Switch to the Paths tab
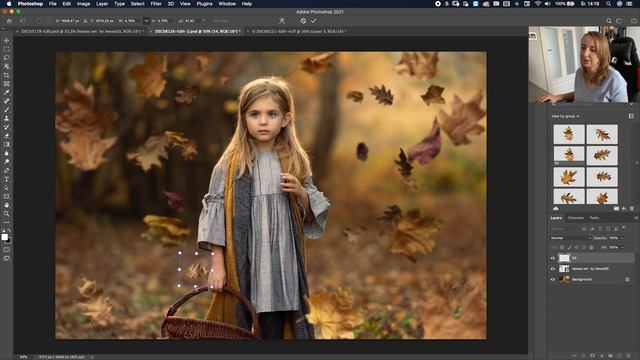 click(594, 218)
